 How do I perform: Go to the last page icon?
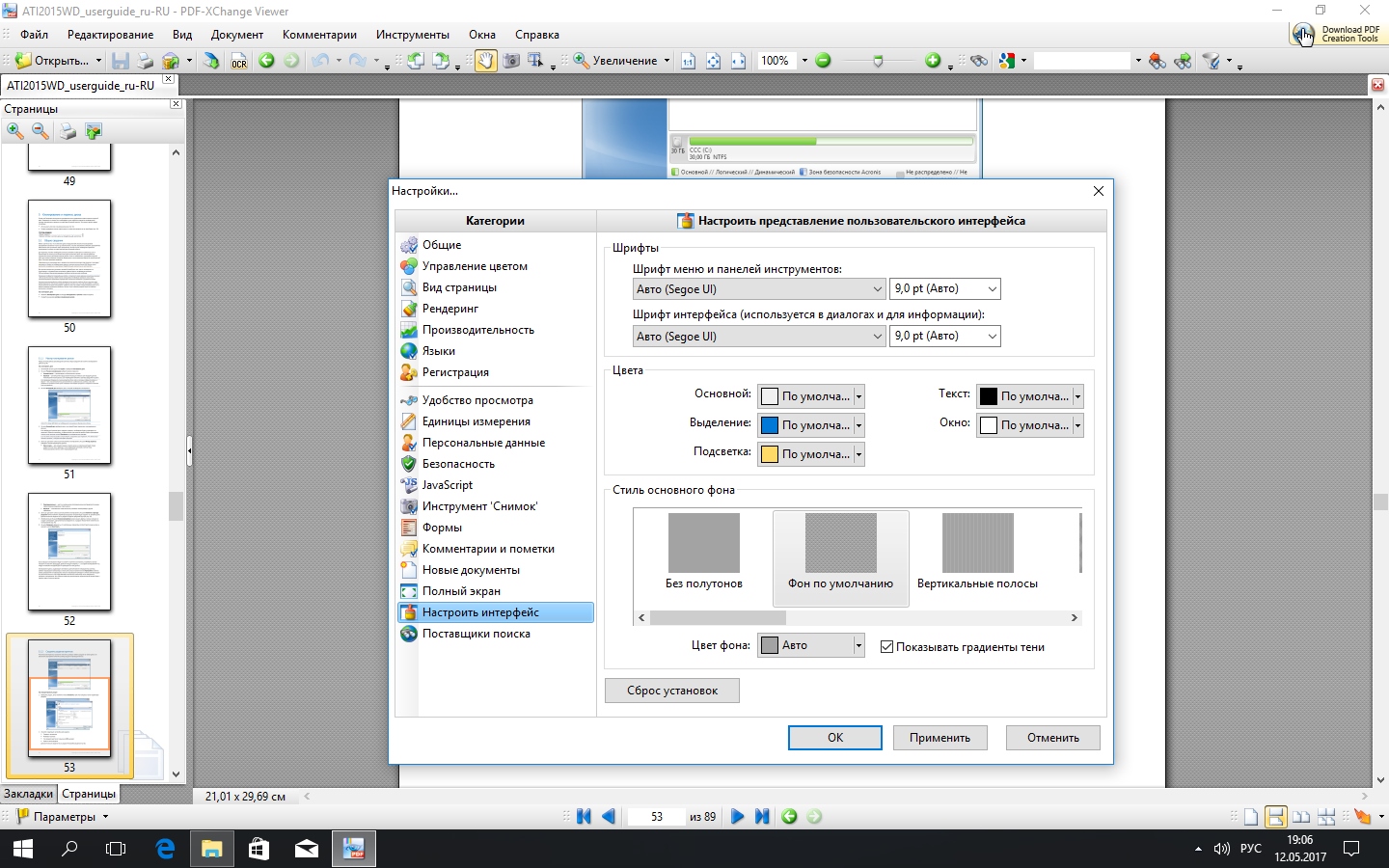(762, 817)
